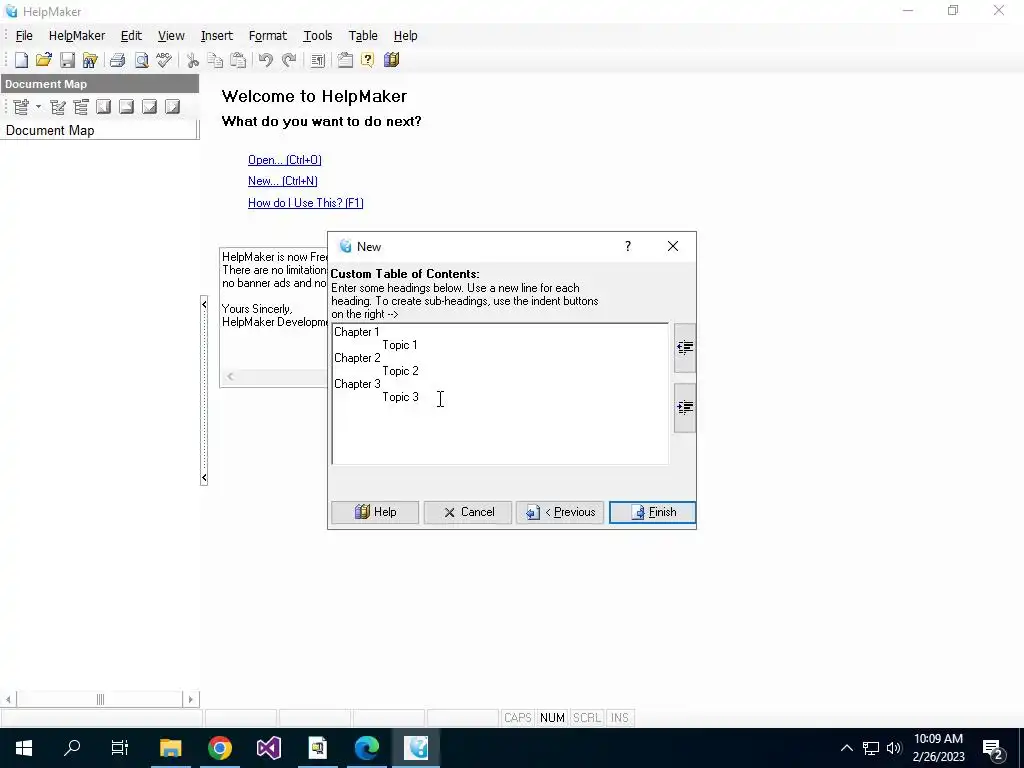Click the help books toolbar icon
Viewport: 1024px width, 768px height.
pyautogui.click(x=391, y=60)
